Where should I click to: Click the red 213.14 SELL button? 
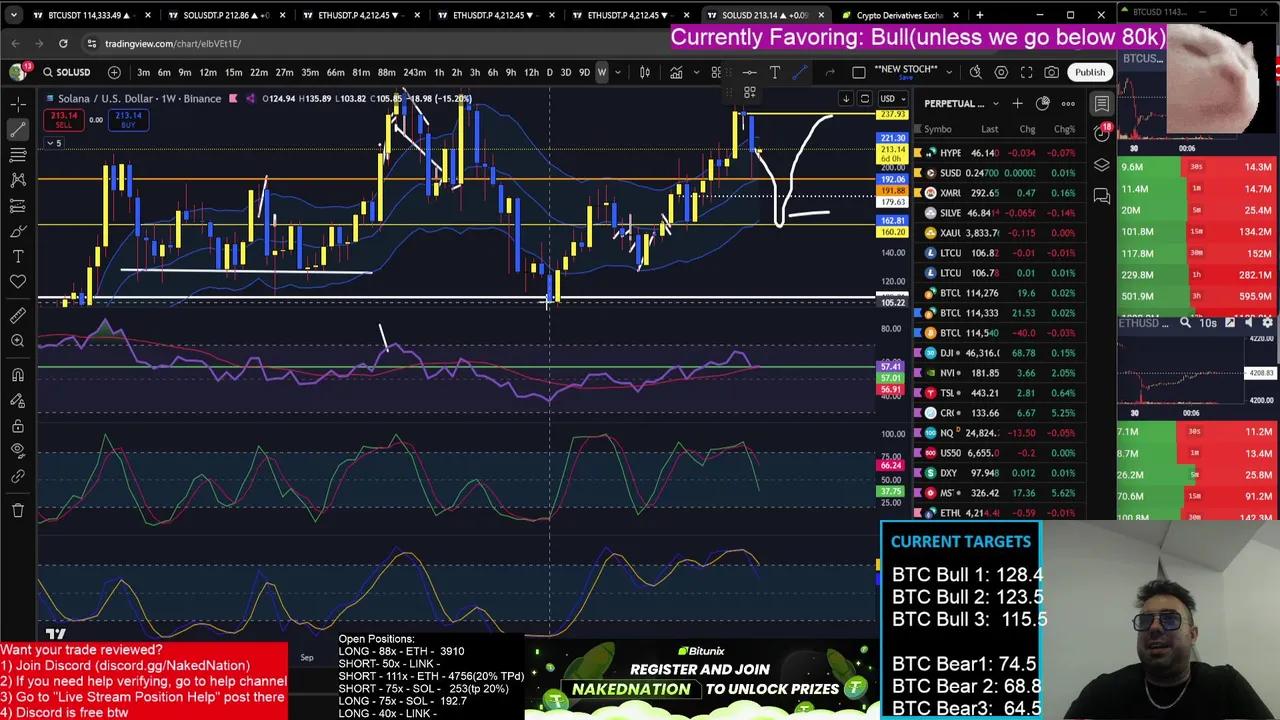tap(64, 120)
